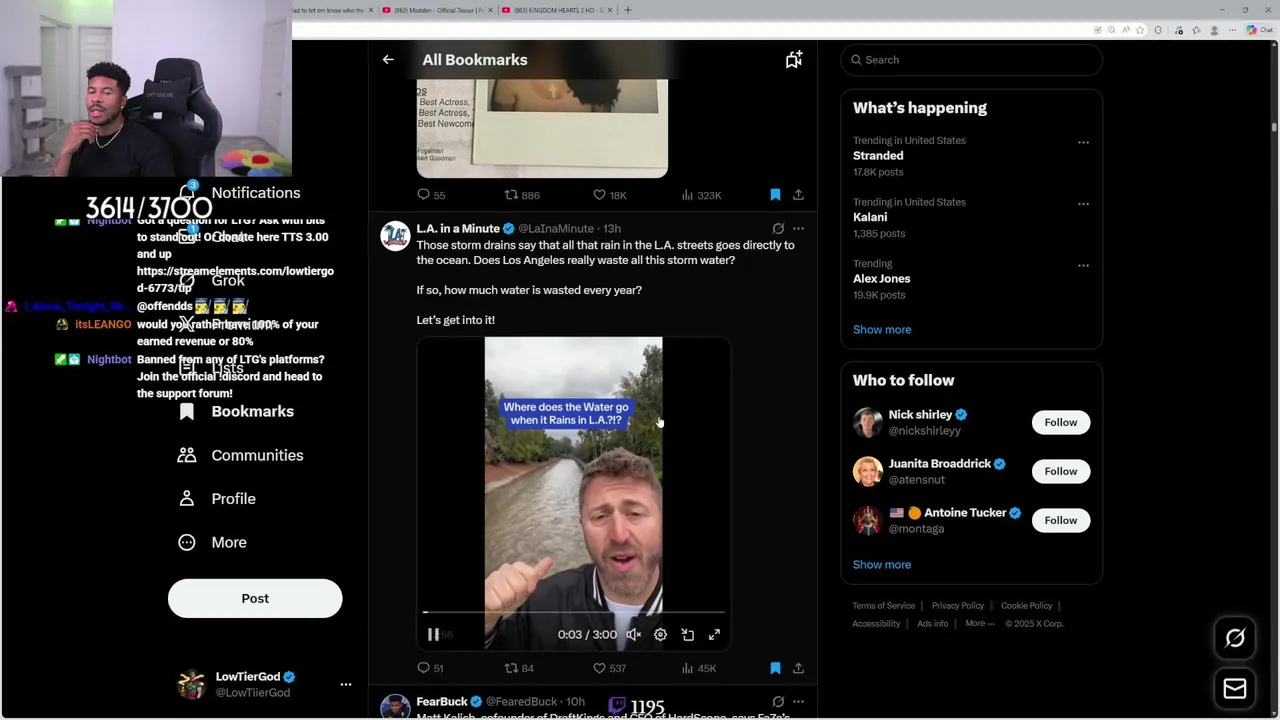Follow Juanita Broaddrick
The height and width of the screenshot is (720, 1280).
pos(1061,471)
